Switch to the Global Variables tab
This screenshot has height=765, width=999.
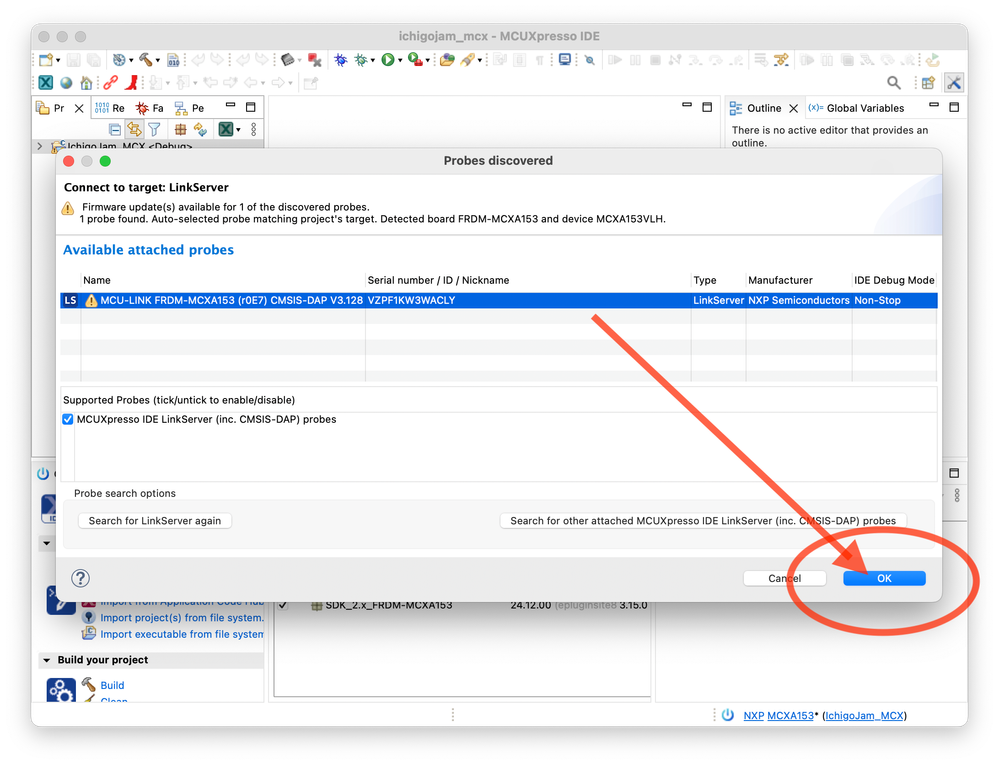click(x=857, y=108)
